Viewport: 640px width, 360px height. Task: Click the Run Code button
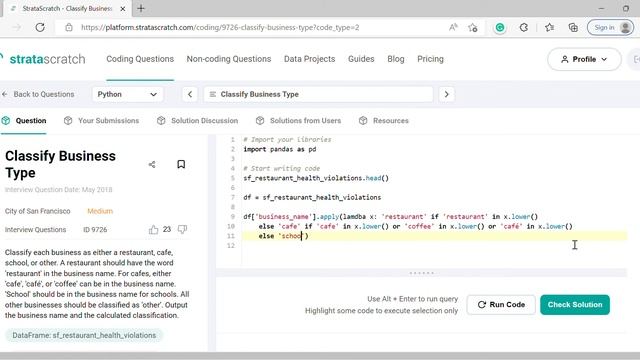[x=501, y=305]
